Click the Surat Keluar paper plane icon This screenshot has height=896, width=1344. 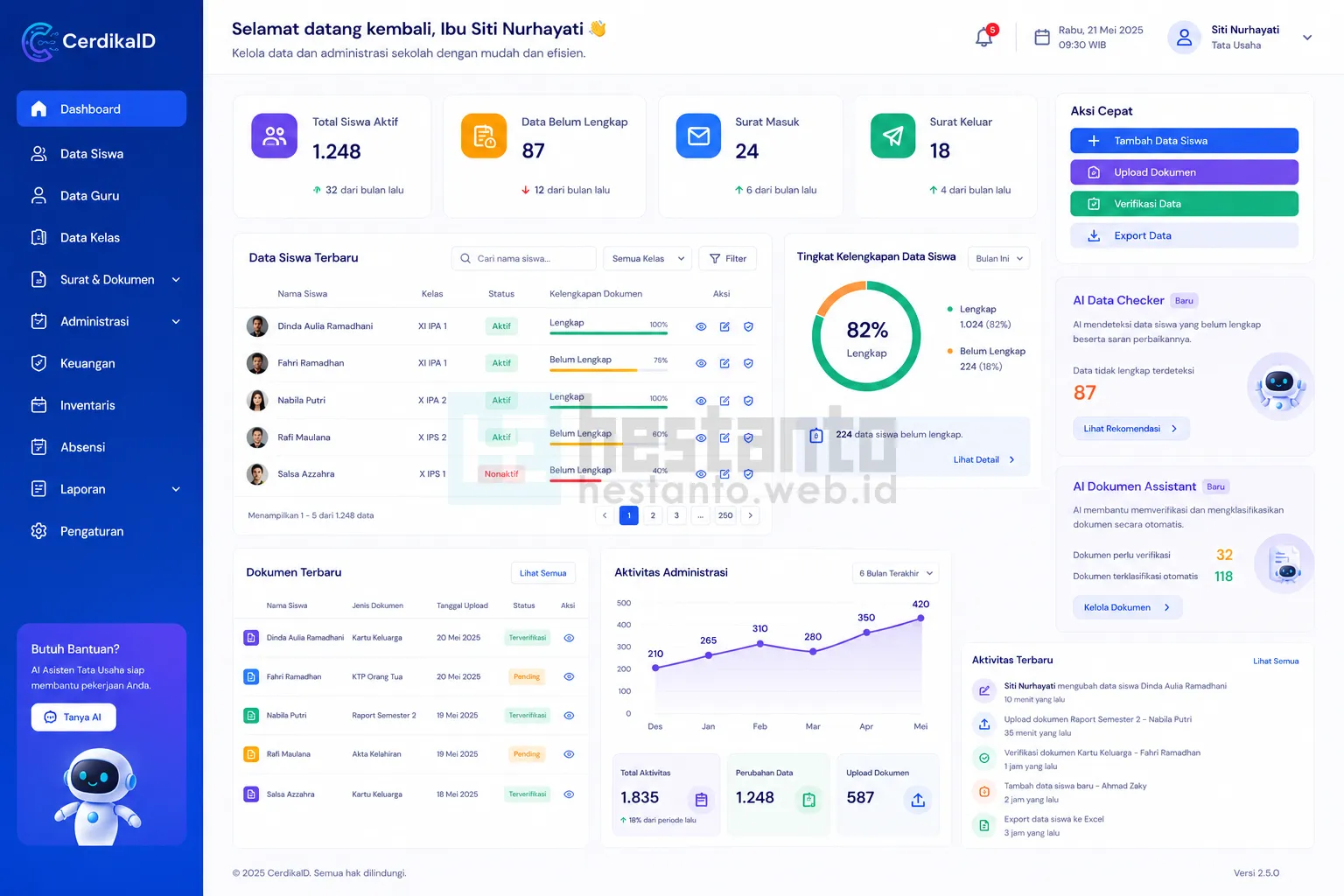[x=892, y=136]
